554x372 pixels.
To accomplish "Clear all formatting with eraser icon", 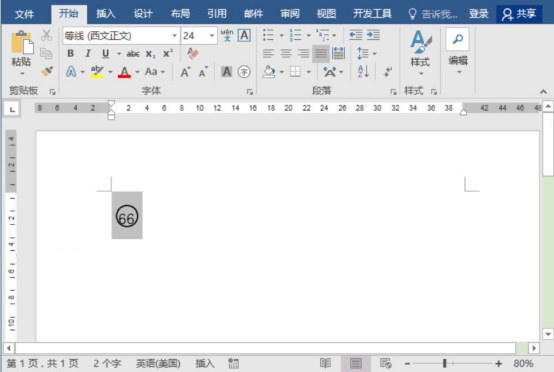I will point(193,53).
